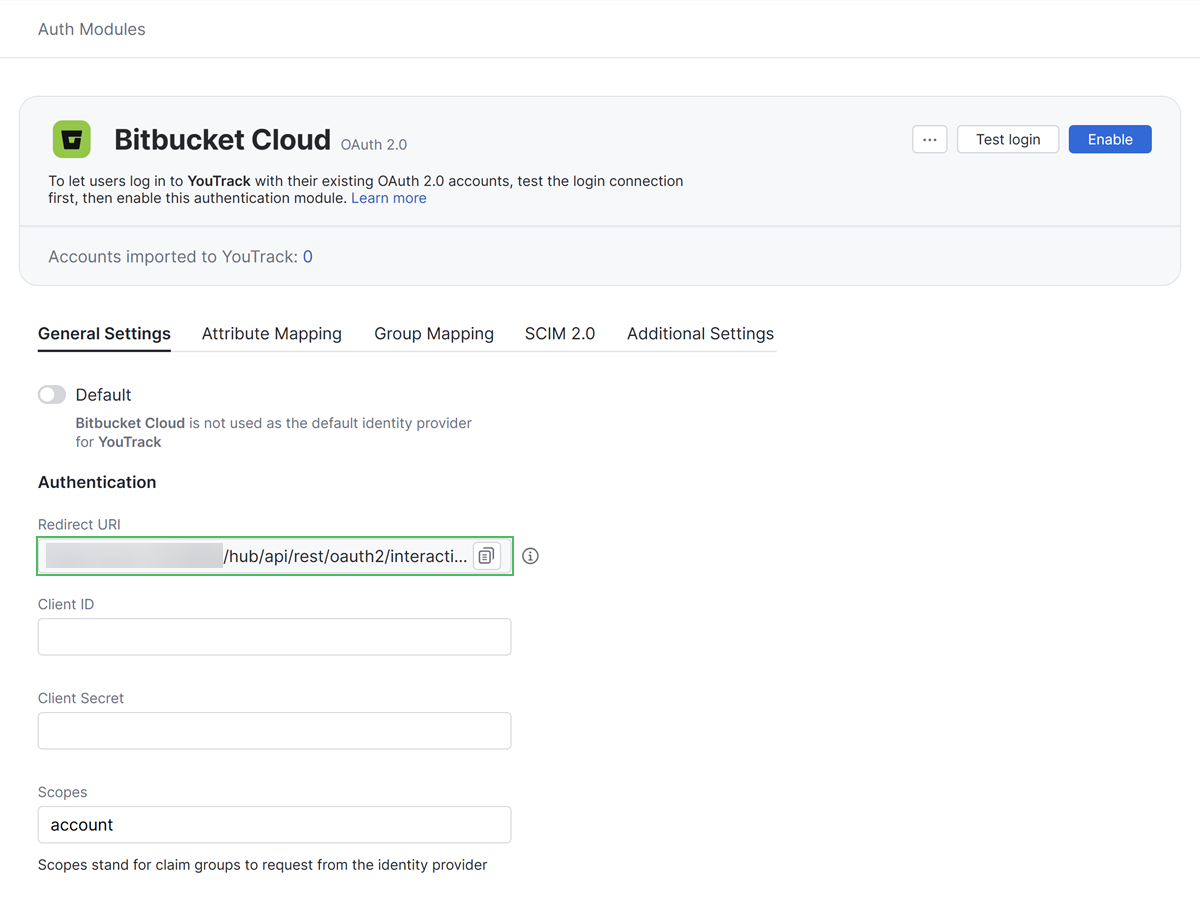The image size is (1200, 899).
Task: Click the Bitbucket Cloud logo icon
Action: pyautogui.click(x=72, y=139)
